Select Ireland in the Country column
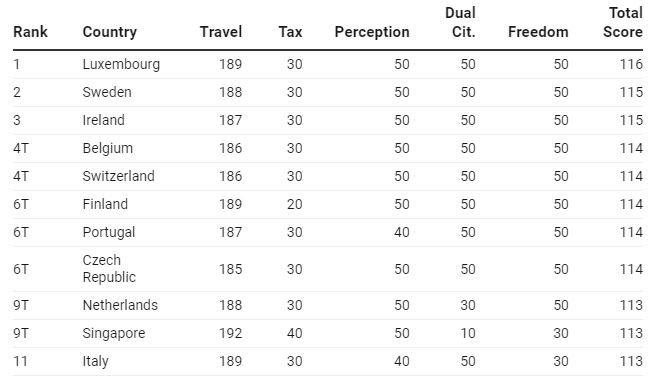 point(104,120)
